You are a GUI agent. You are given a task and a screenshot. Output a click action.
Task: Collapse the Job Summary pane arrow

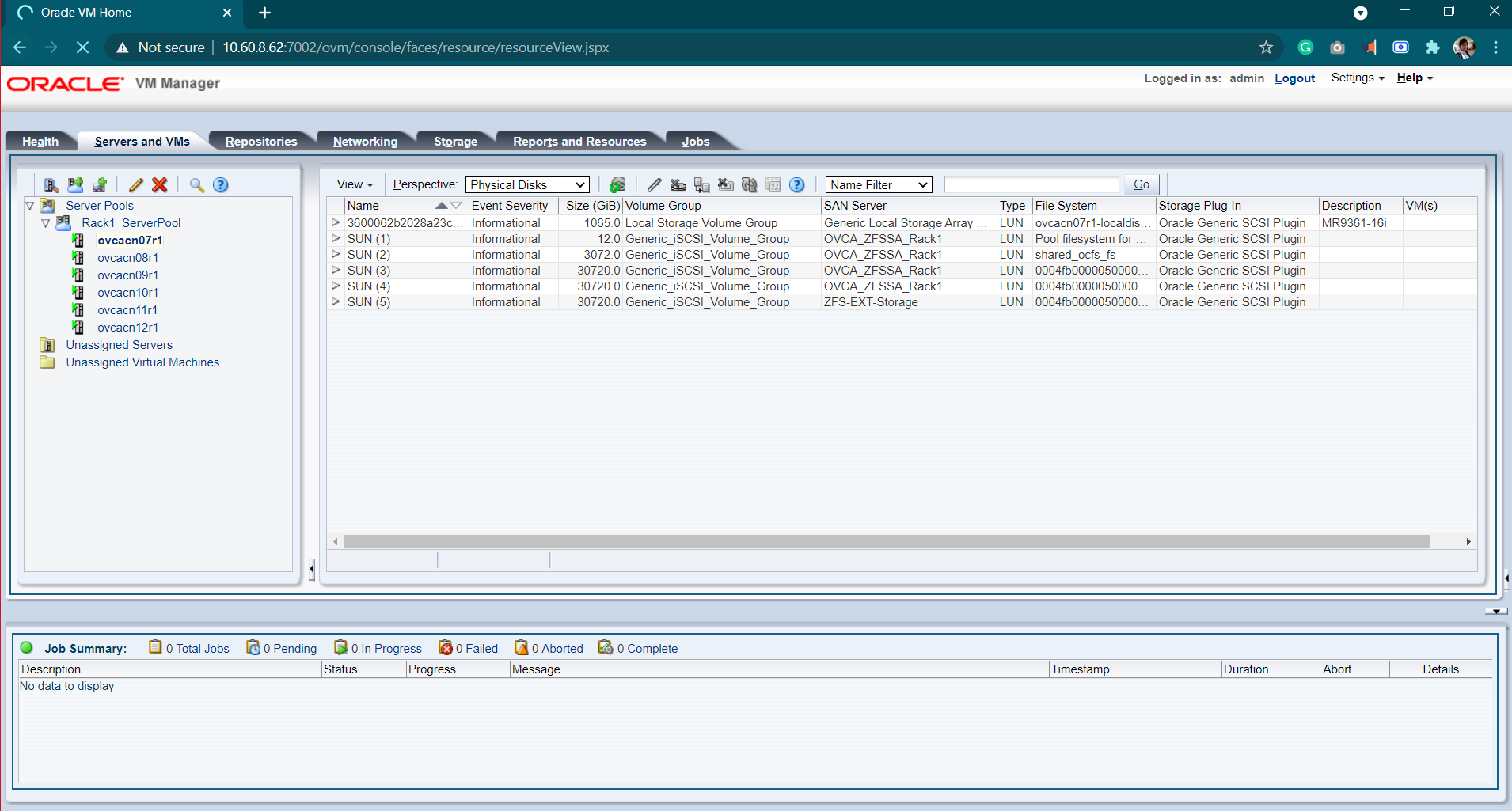[1496, 612]
